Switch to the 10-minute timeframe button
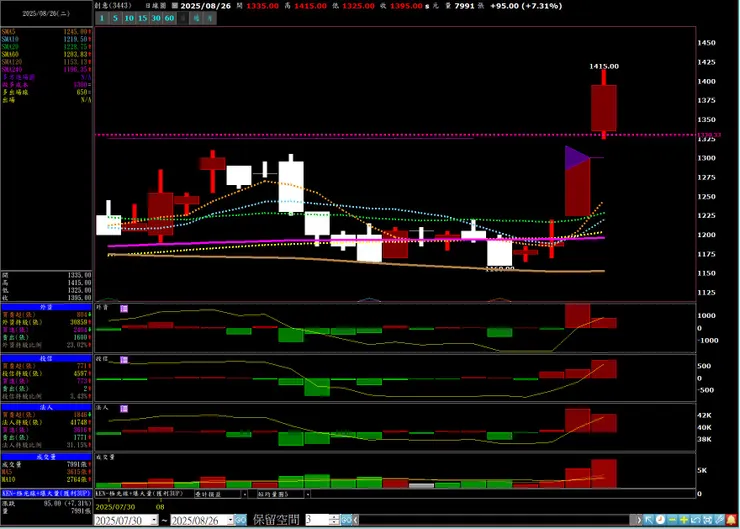 (x=128, y=18)
